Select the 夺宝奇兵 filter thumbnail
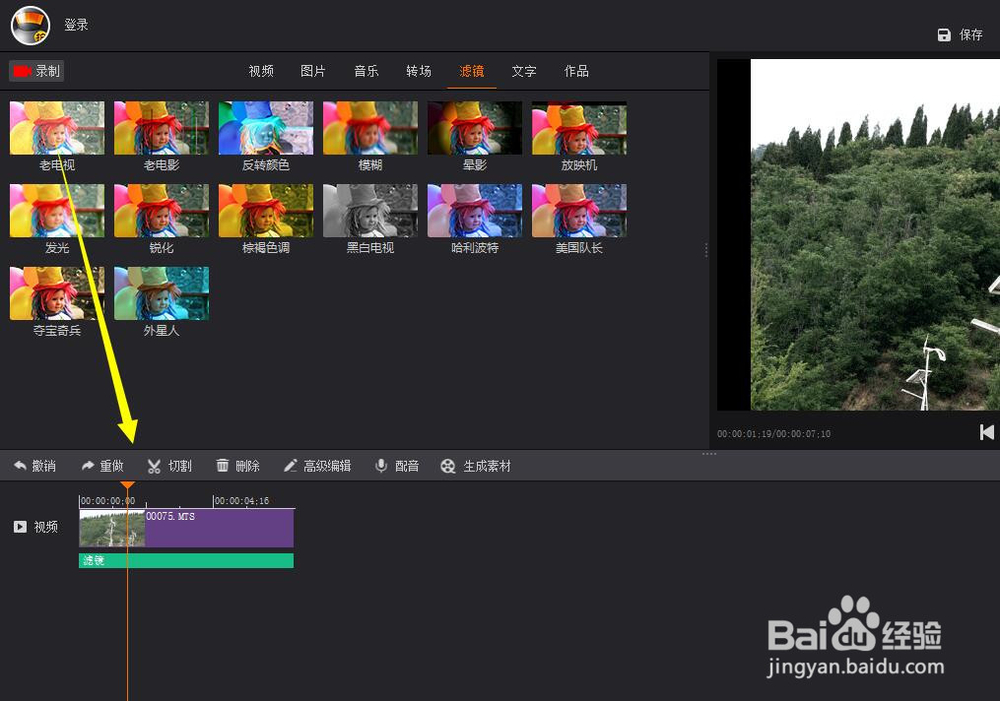This screenshot has width=1000, height=701. (57, 293)
